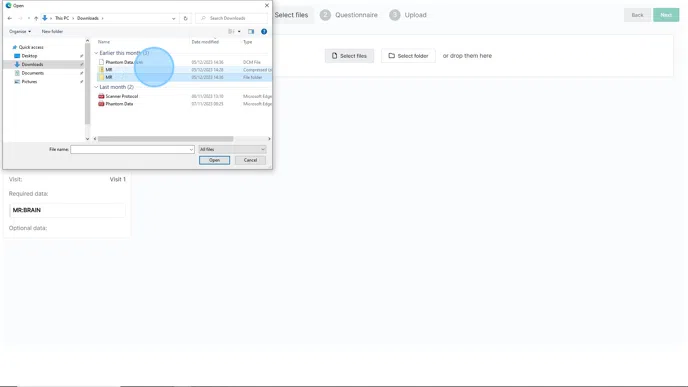Open the File name dropdown arrow
Viewport: 688px width, 387px height.
[x=191, y=150]
